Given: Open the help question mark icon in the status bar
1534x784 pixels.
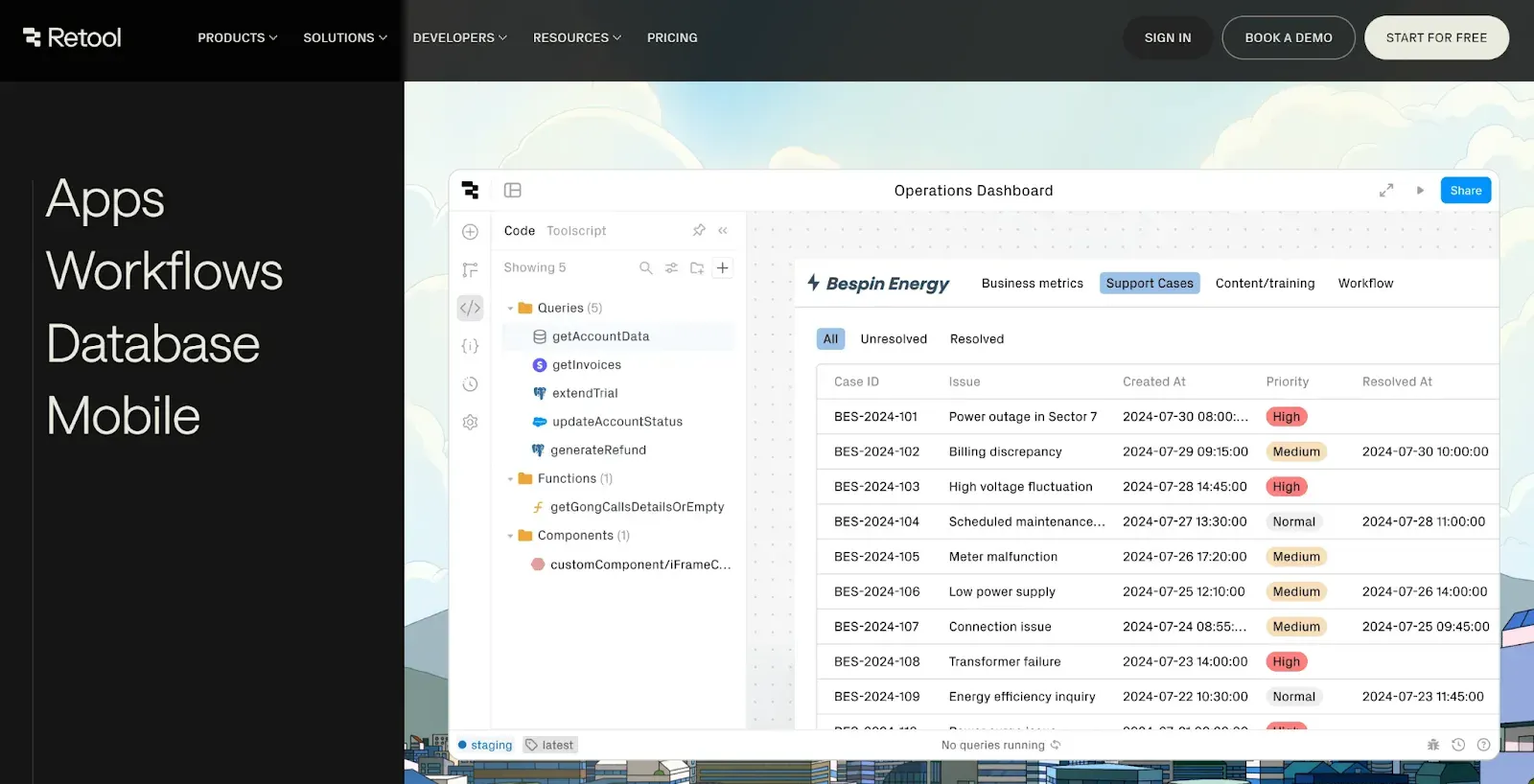Looking at the screenshot, I should (1484, 745).
